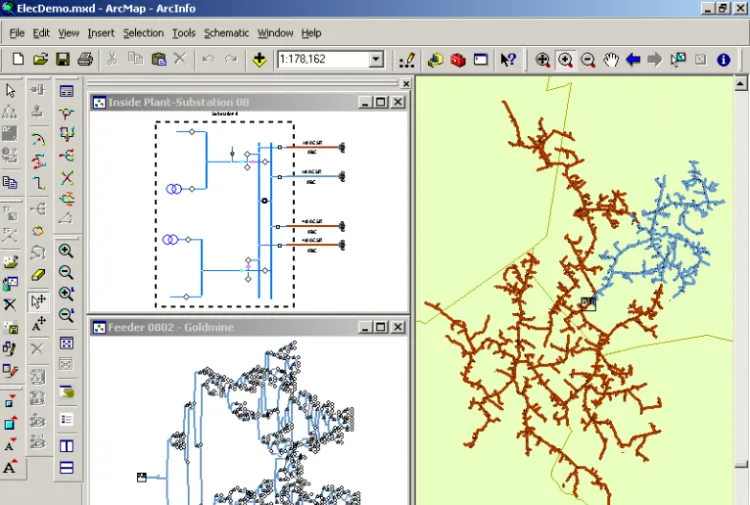Close the Feeder 0802 - Goldmine window
The height and width of the screenshot is (505, 750).
point(397,326)
